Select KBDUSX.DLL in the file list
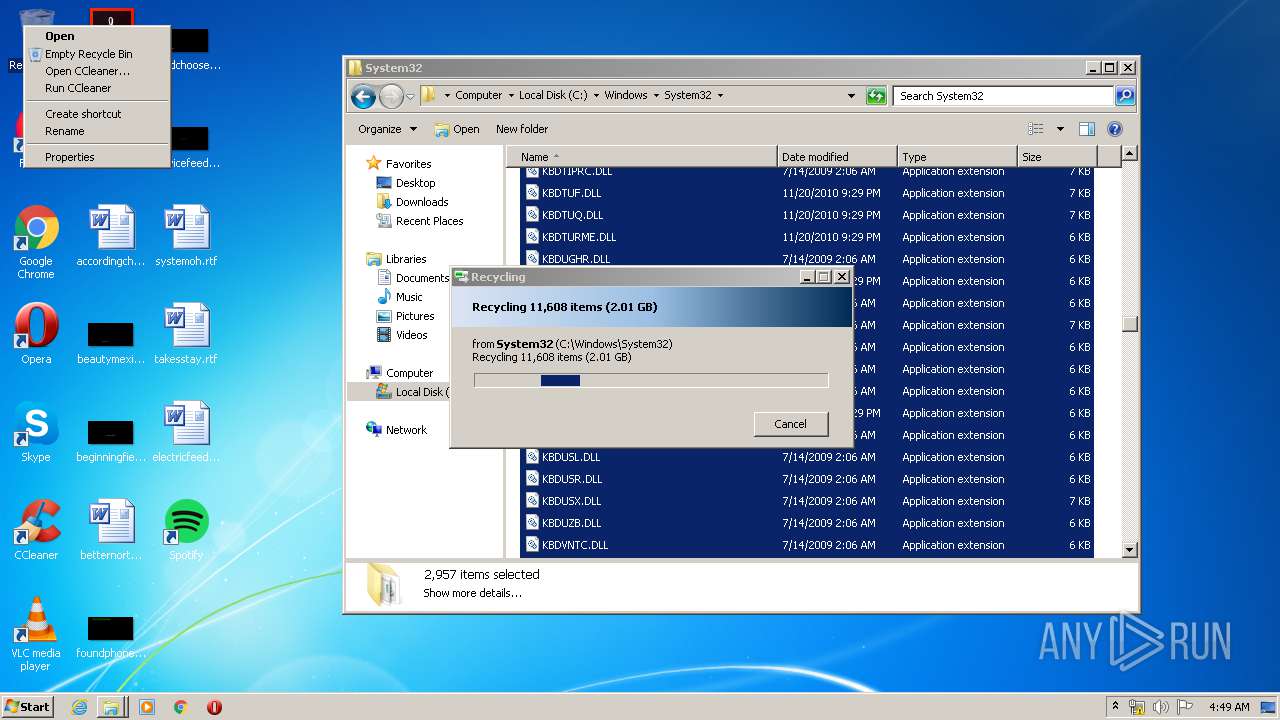The image size is (1280, 720). pos(808,501)
